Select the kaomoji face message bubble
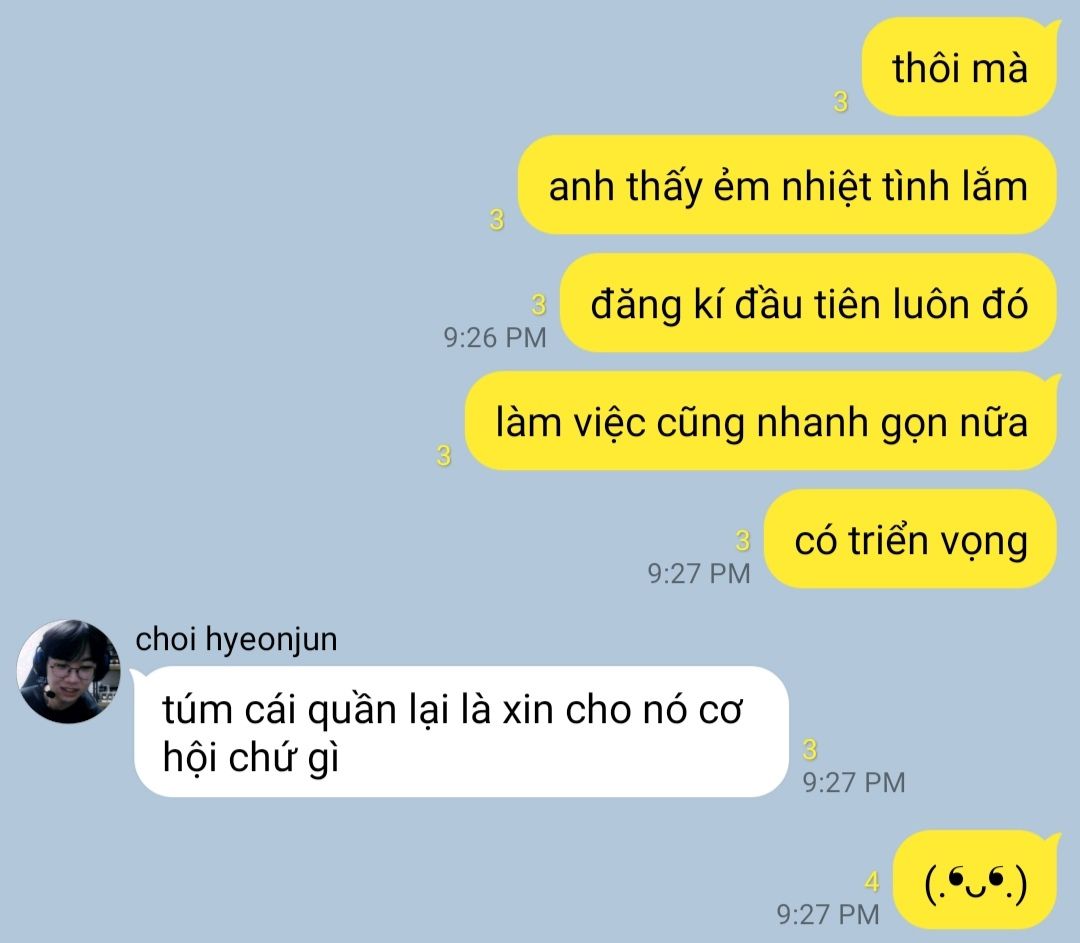 [976, 880]
